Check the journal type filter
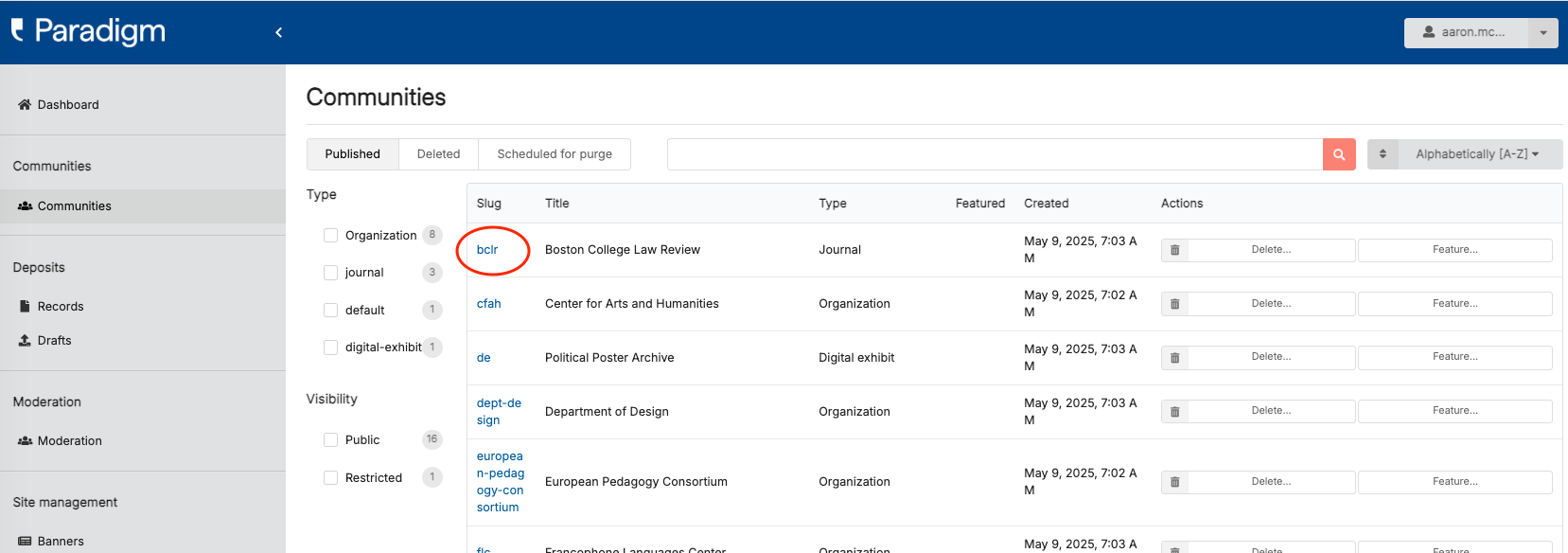 click(x=331, y=273)
